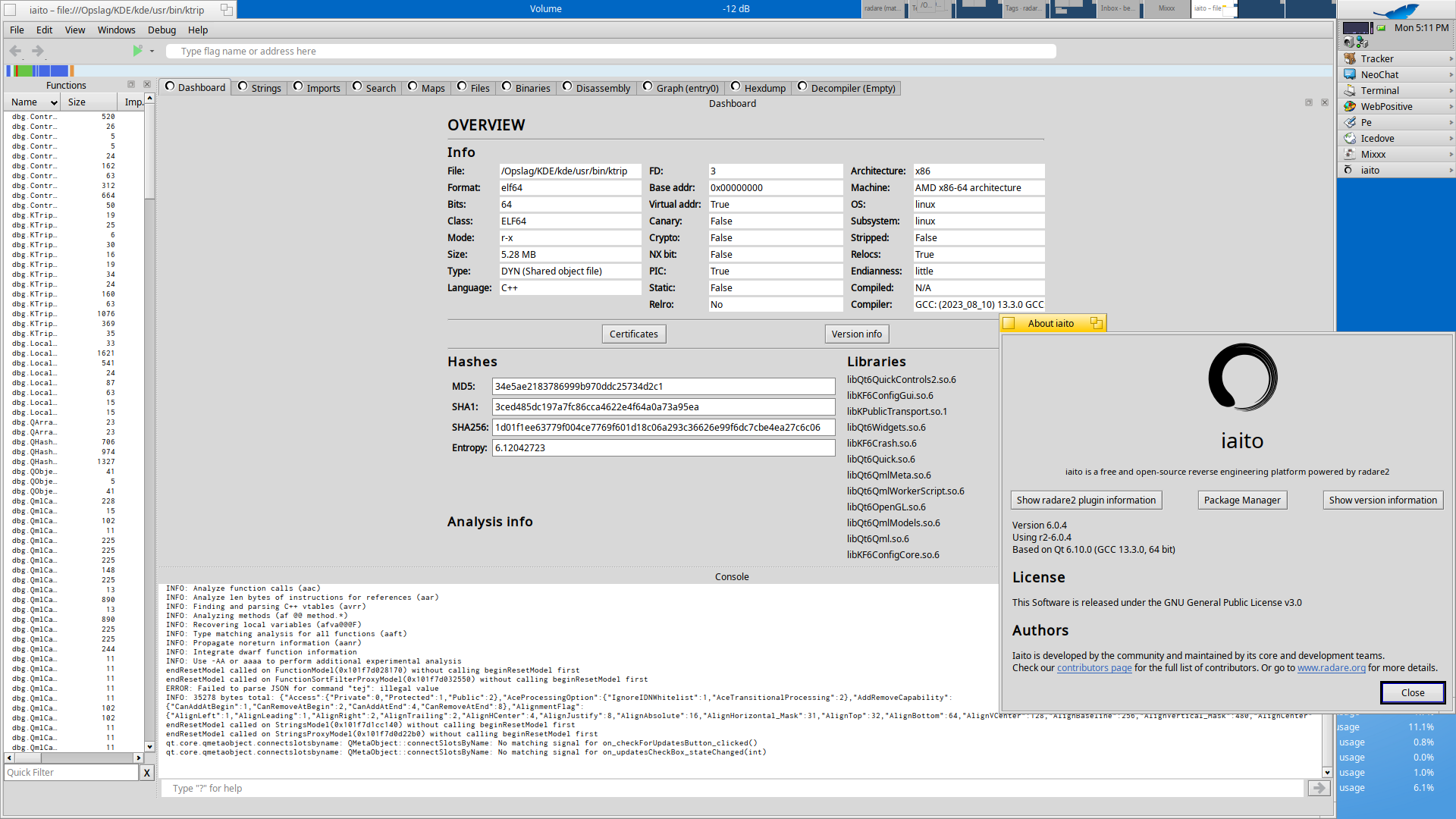The height and width of the screenshot is (819, 1456).
Task: Click the Terminal icon in Deskbar
Action: point(1350,90)
